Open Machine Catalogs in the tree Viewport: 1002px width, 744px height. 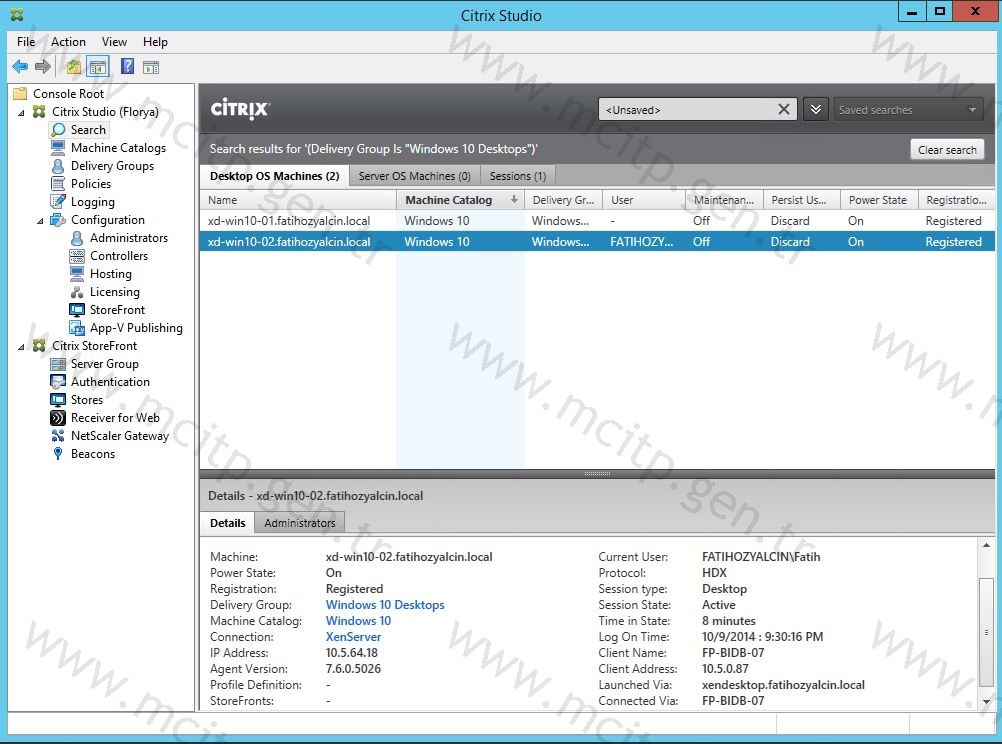coord(118,148)
